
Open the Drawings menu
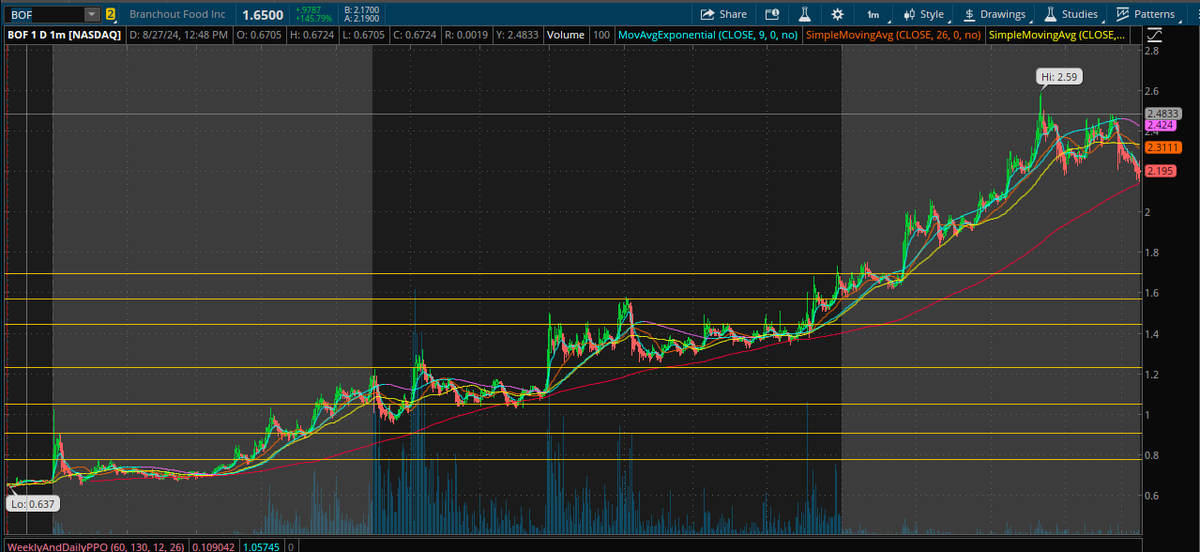pos(994,14)
